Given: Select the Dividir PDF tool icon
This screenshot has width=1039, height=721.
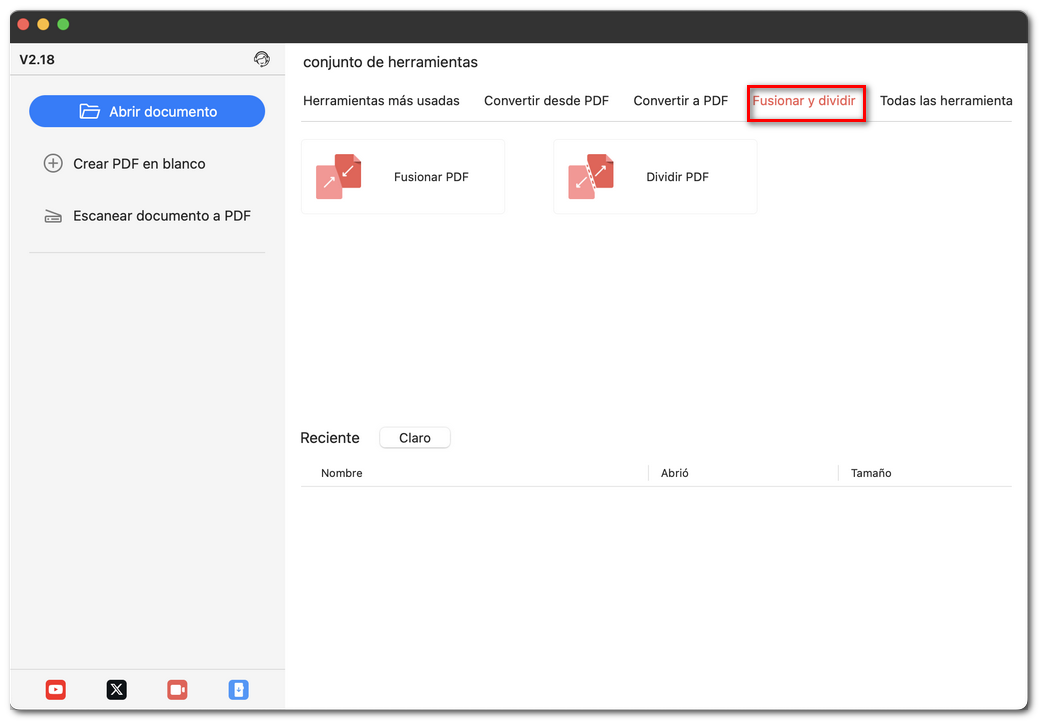Looking at the screenshot, I should click(591, 175).
